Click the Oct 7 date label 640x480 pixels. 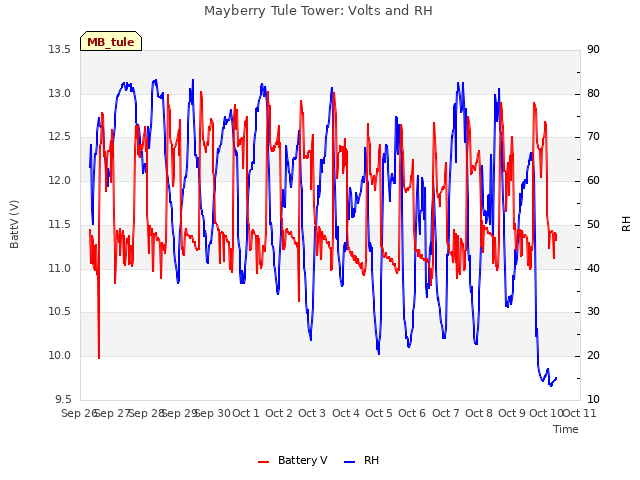pyautogui.click(x=446, y=413)
